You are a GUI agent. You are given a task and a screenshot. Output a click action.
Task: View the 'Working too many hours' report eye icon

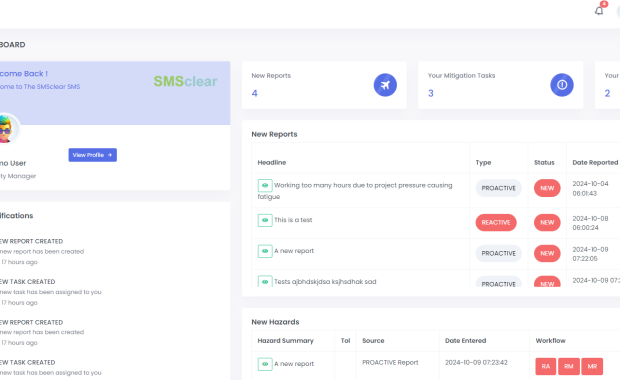(x=265, y=185)
